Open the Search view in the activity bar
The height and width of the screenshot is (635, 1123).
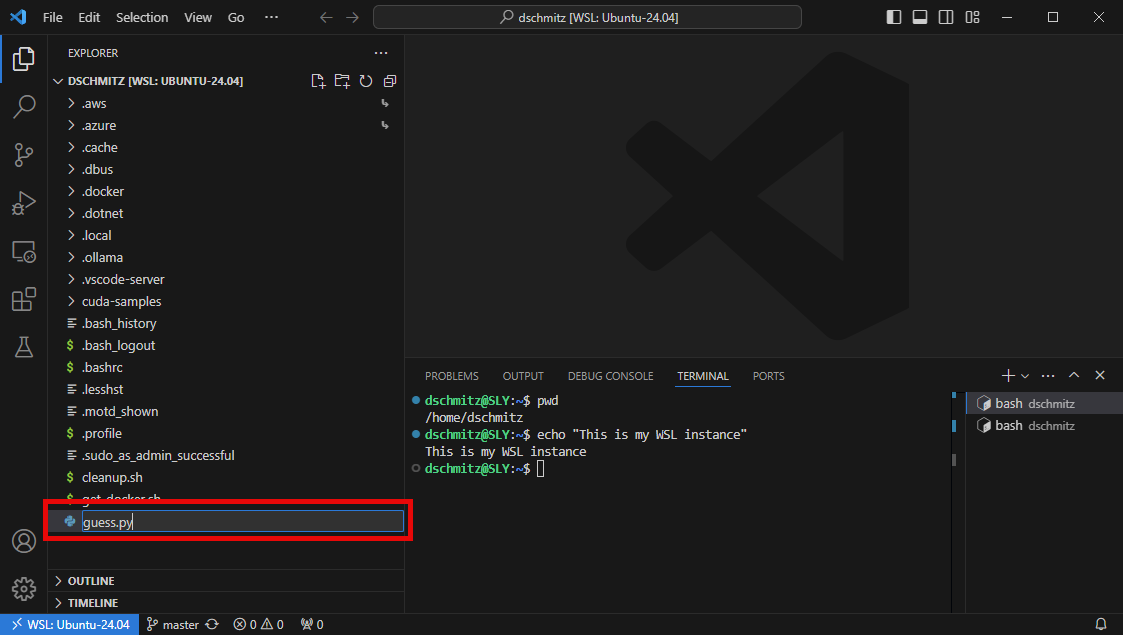(23, 106)
